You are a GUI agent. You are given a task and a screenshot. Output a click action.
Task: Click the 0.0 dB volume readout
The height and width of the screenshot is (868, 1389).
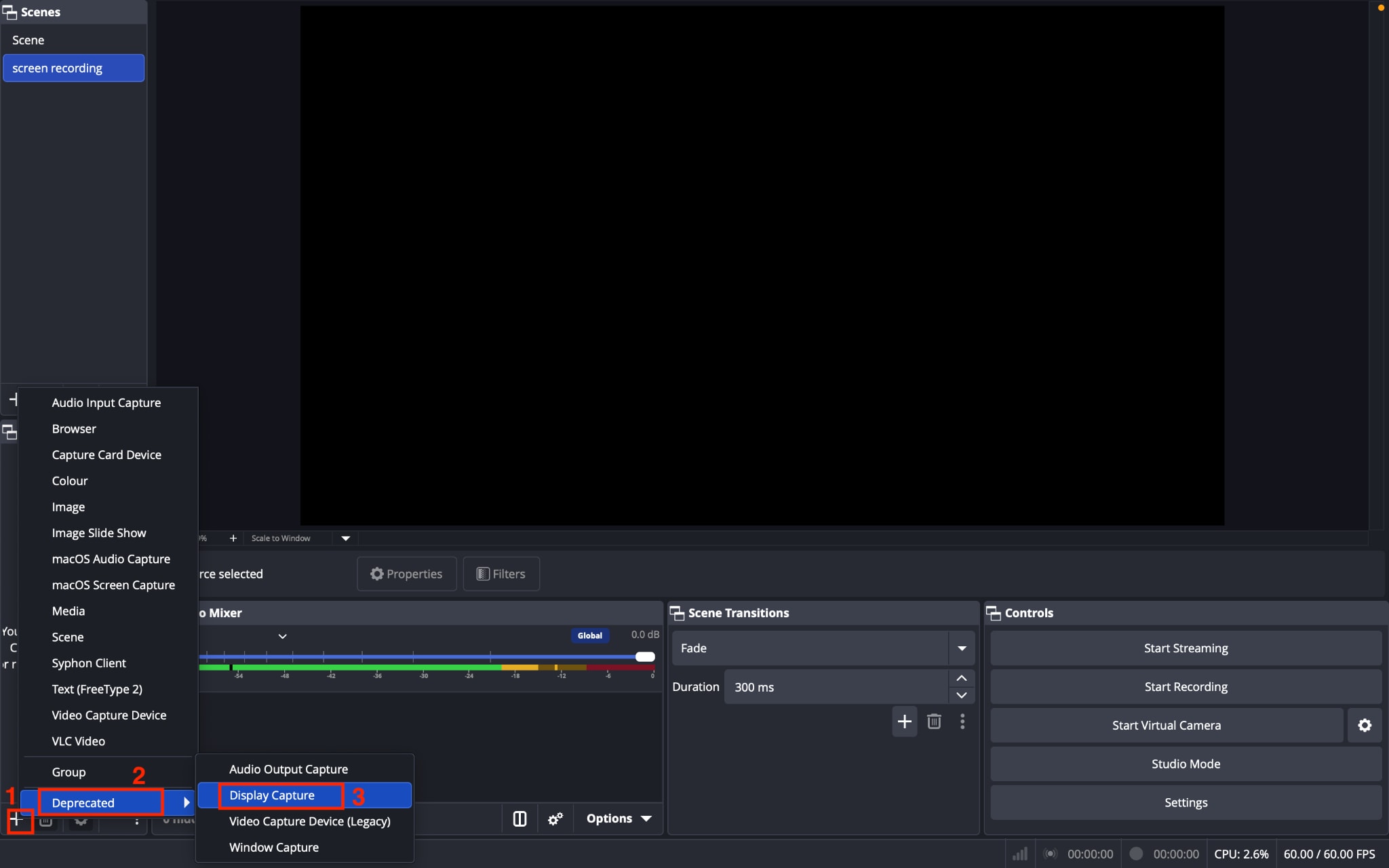pyautogui.click(x=645, y=635)
